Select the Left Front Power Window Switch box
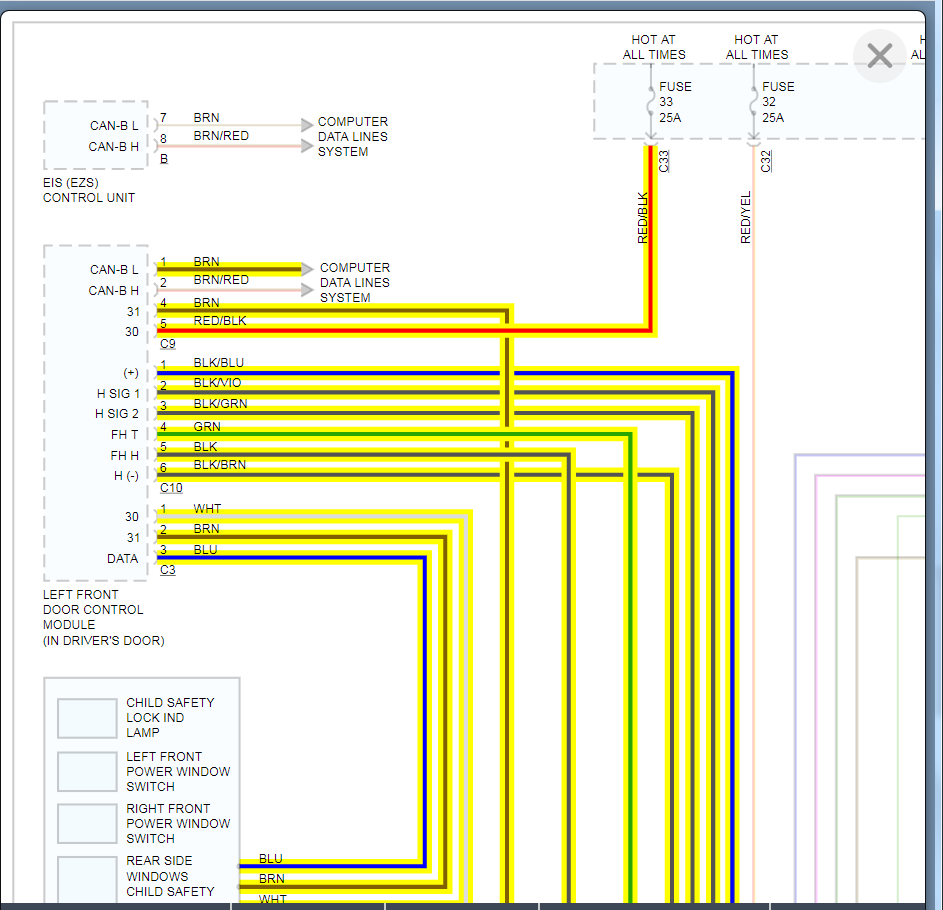943x910 pixels. pos(87,771)
